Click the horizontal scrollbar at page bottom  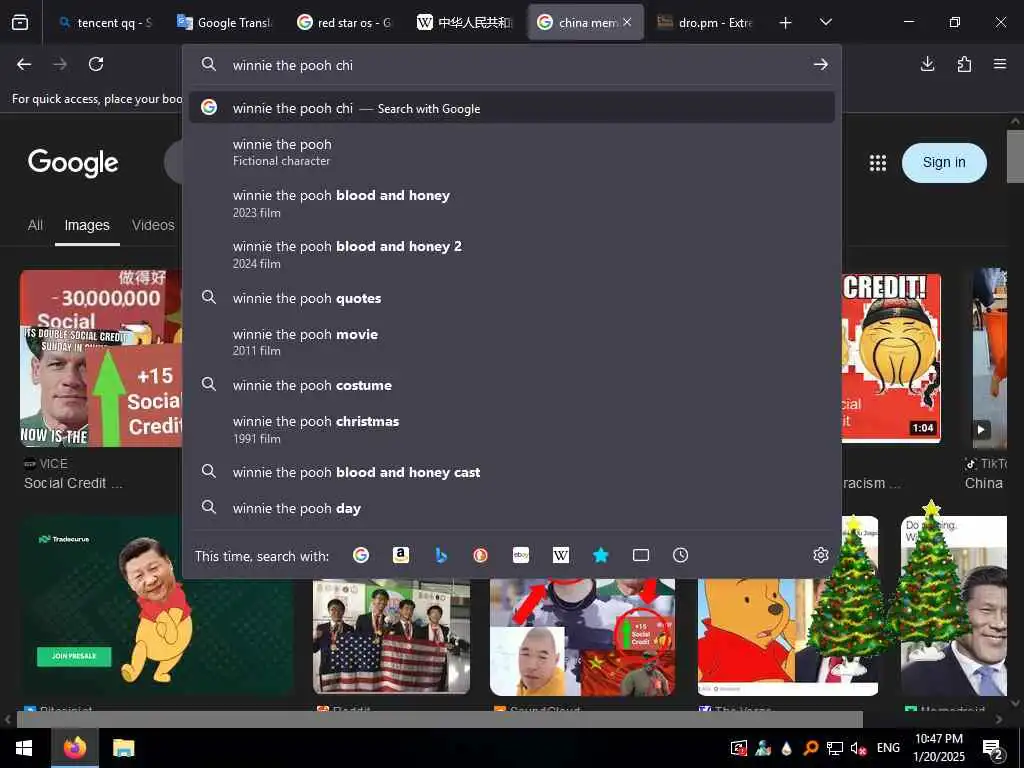pyautogui.click(x=439, y=719)
